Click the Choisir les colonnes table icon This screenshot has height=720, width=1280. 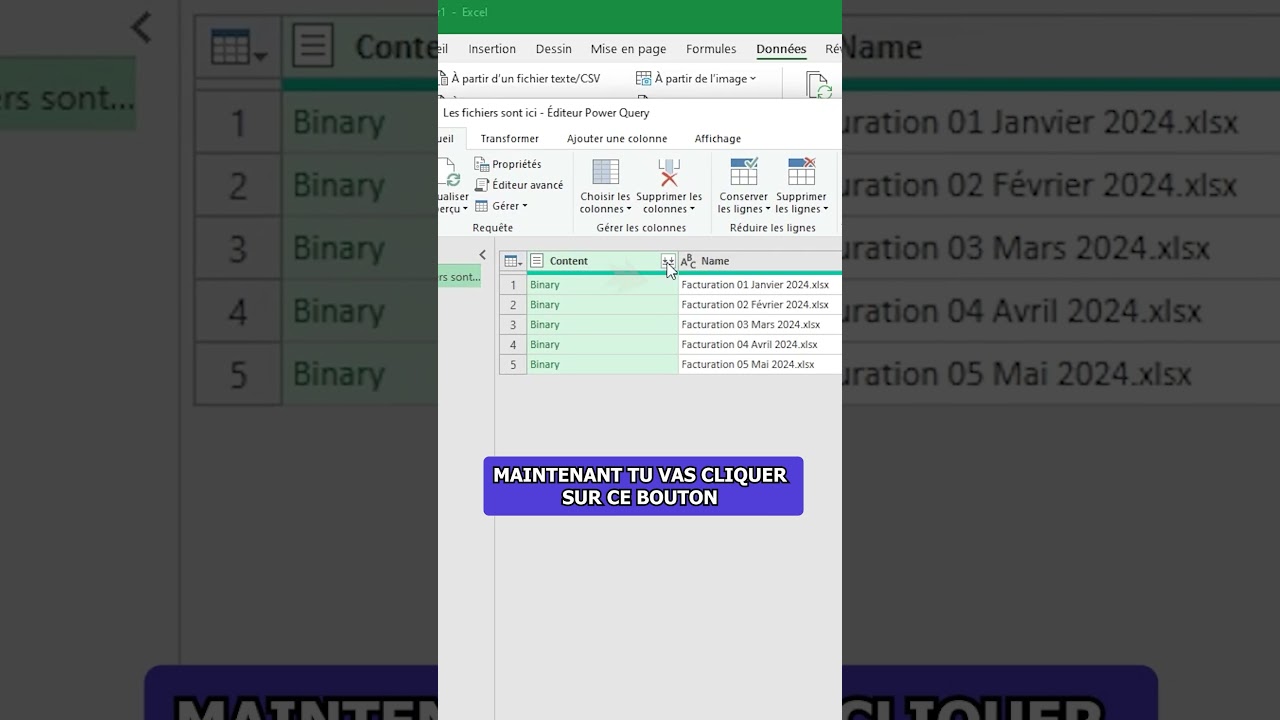[605, 172]
